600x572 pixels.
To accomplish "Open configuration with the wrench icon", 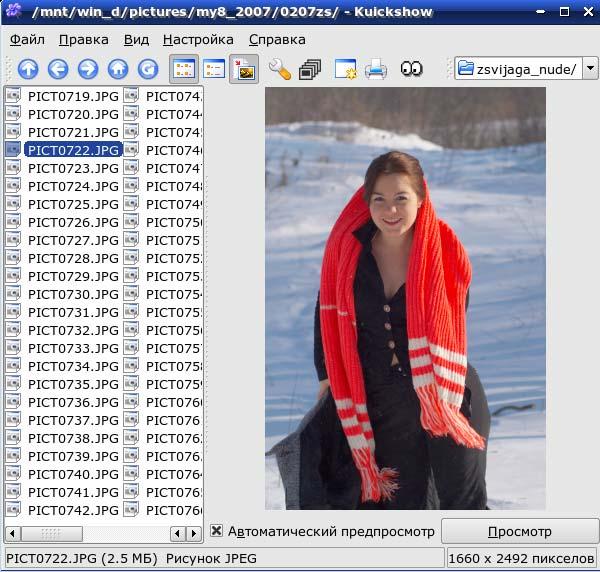I will [280, 69].
